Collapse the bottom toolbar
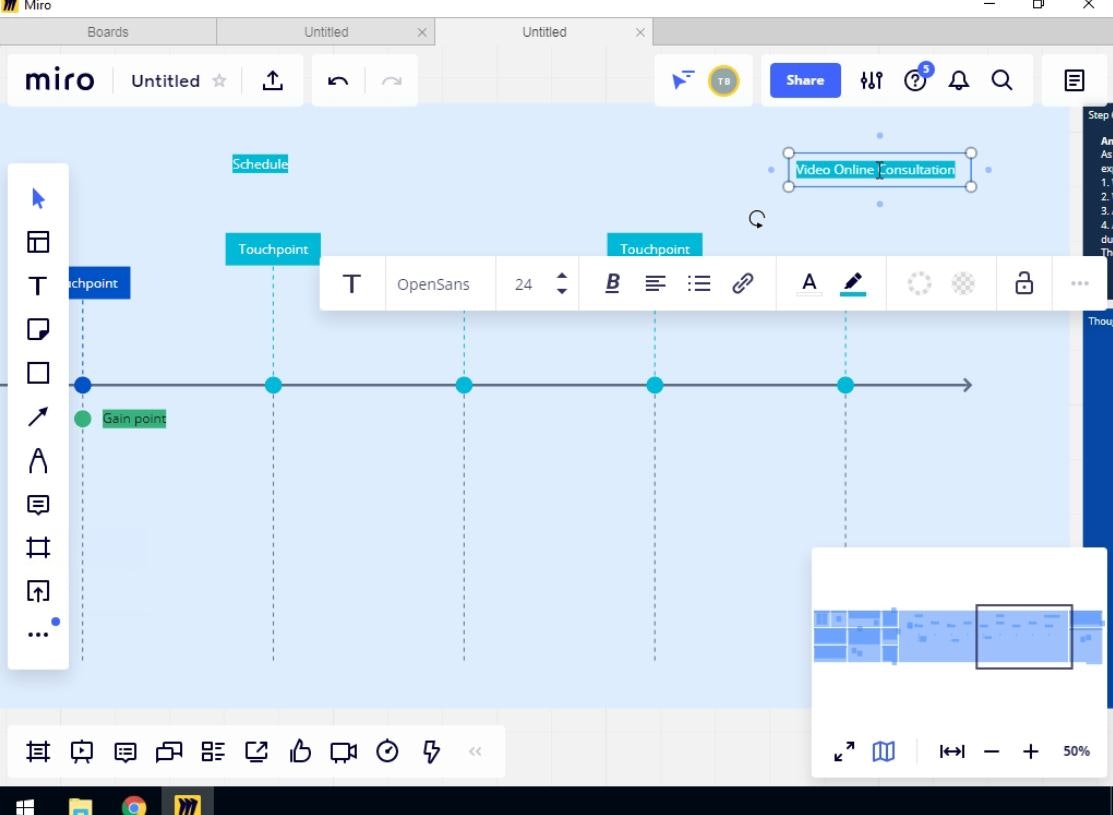Screen dimensions: 1113x815 click(475, 751)
